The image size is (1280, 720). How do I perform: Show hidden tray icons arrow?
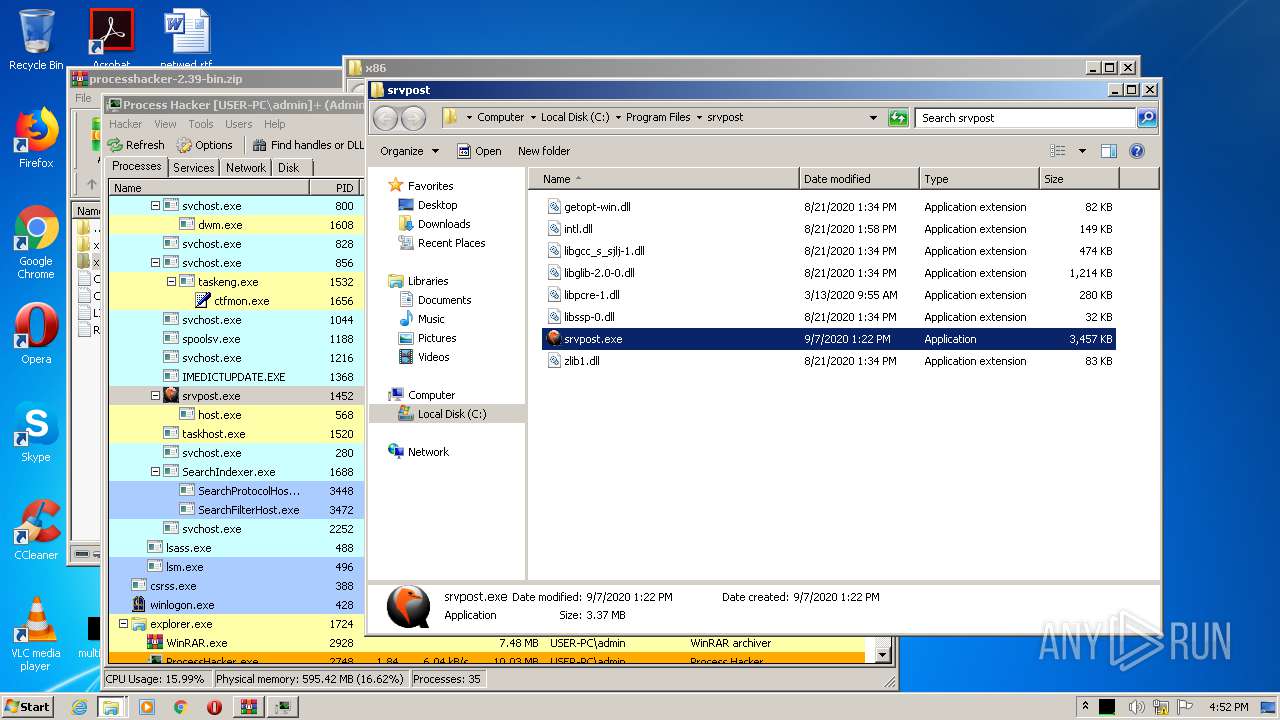[x=1085, y=706]
